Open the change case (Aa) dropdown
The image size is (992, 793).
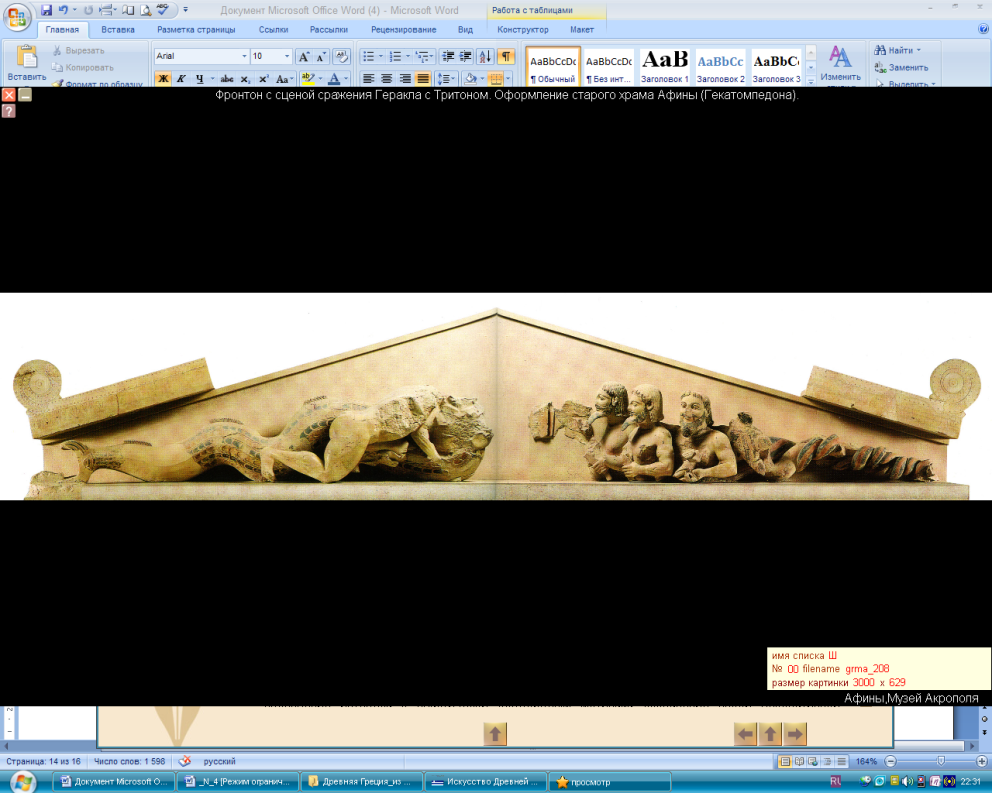[x=284, y=78]
